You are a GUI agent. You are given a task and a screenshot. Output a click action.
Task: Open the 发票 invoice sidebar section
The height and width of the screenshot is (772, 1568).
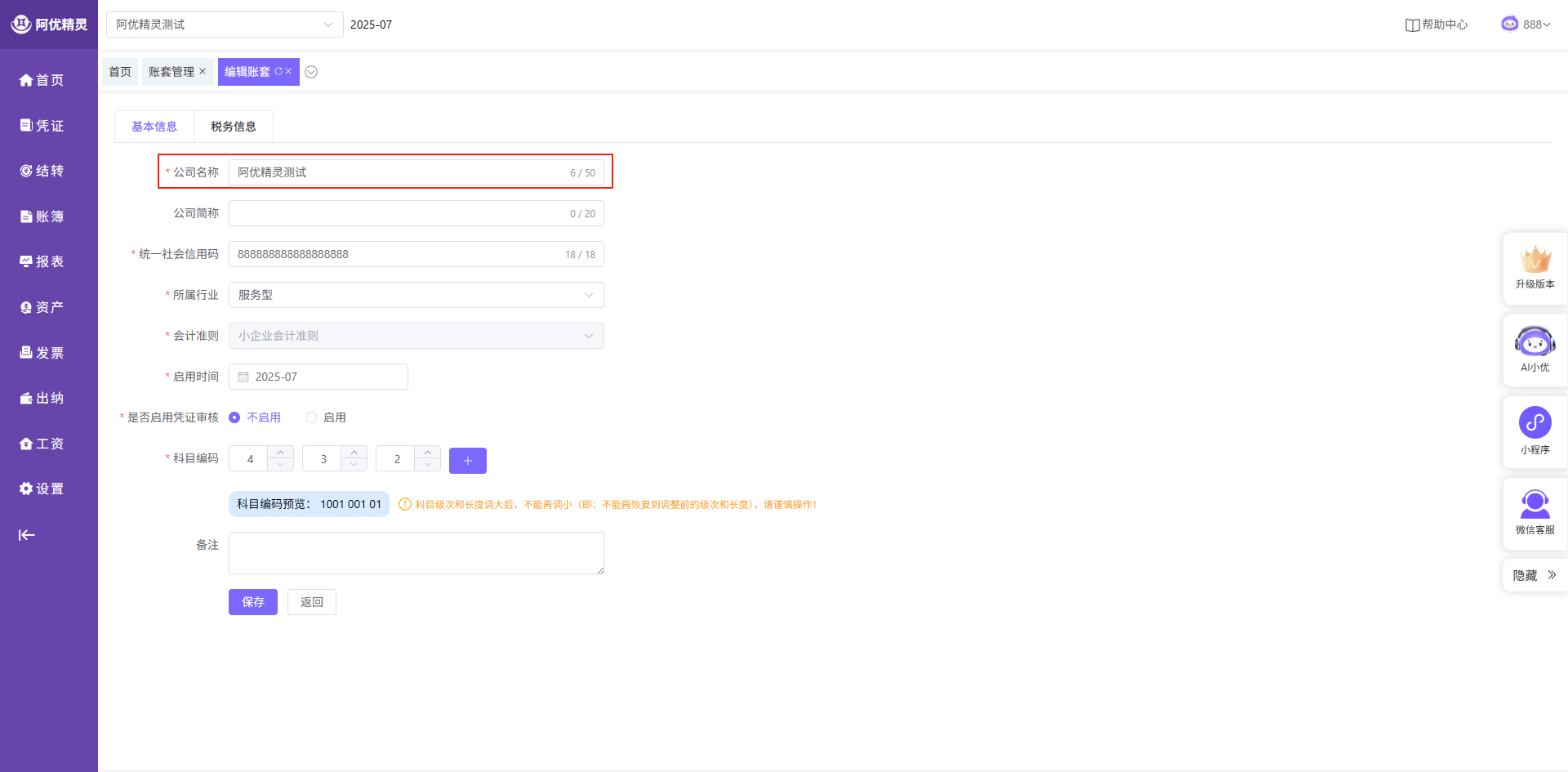42,353
